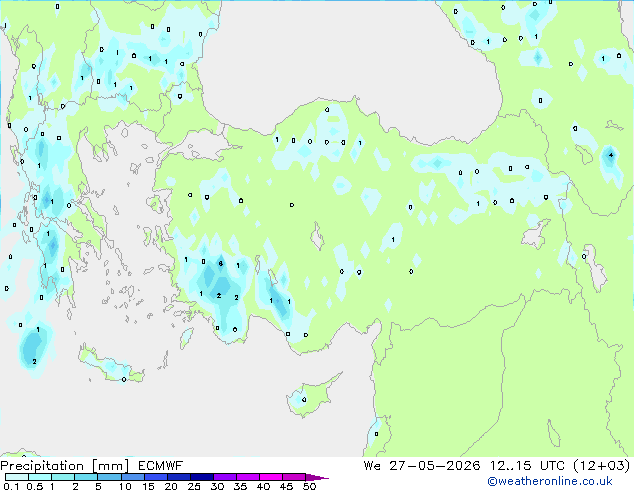The image size is (634, 490).
Task: Click the legend label '10'
Action: [x=125, y=486]
